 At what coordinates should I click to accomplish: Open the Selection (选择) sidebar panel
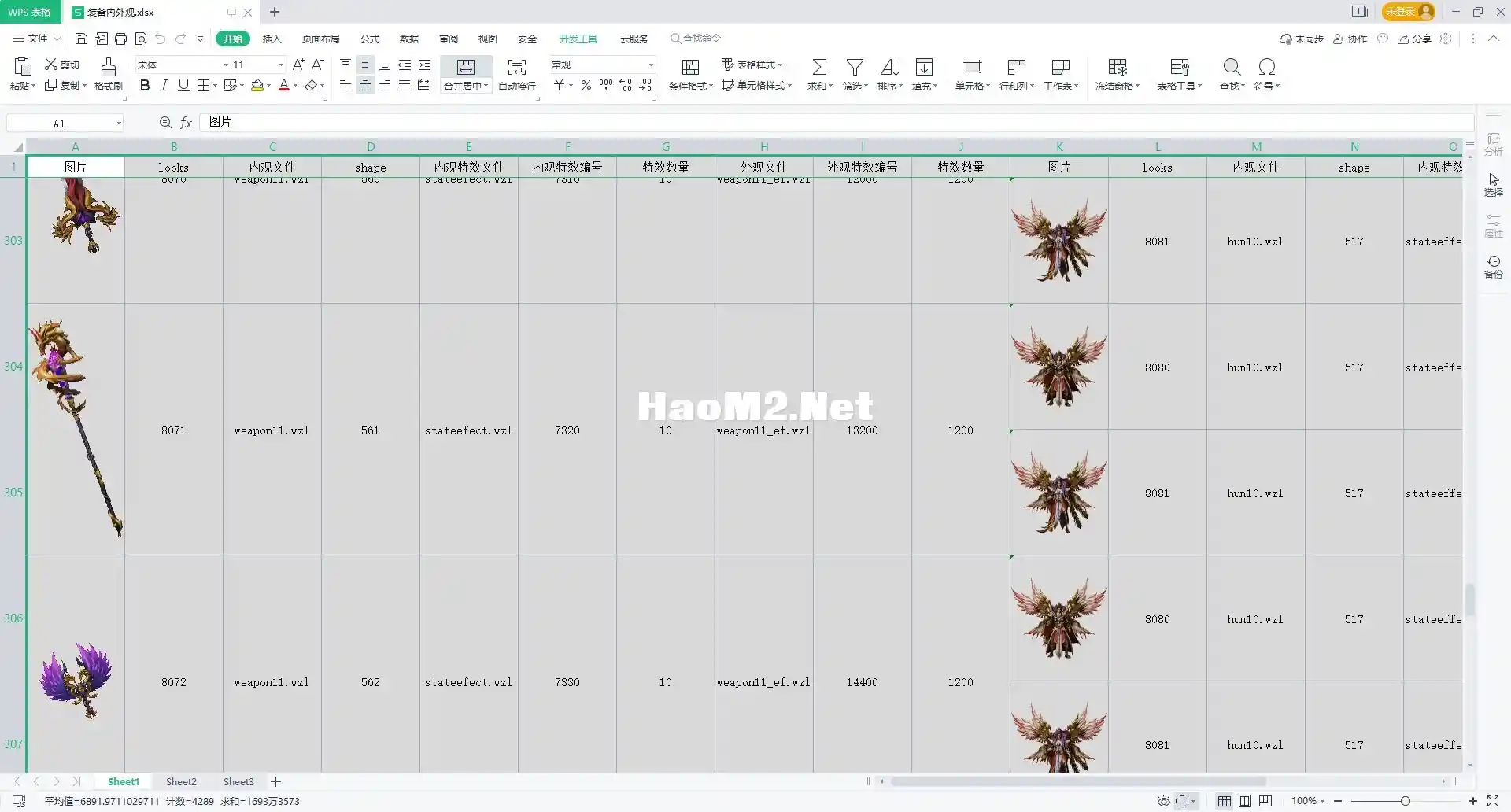[x=1493, y=185]
